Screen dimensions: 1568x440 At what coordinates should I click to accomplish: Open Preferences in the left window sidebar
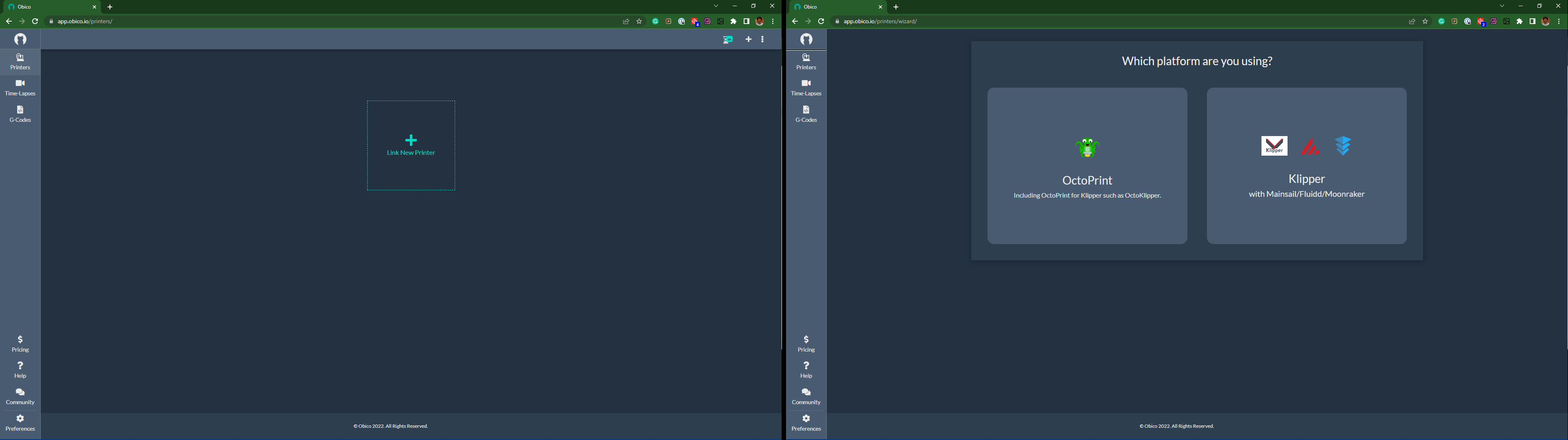[x=20, y=423]
